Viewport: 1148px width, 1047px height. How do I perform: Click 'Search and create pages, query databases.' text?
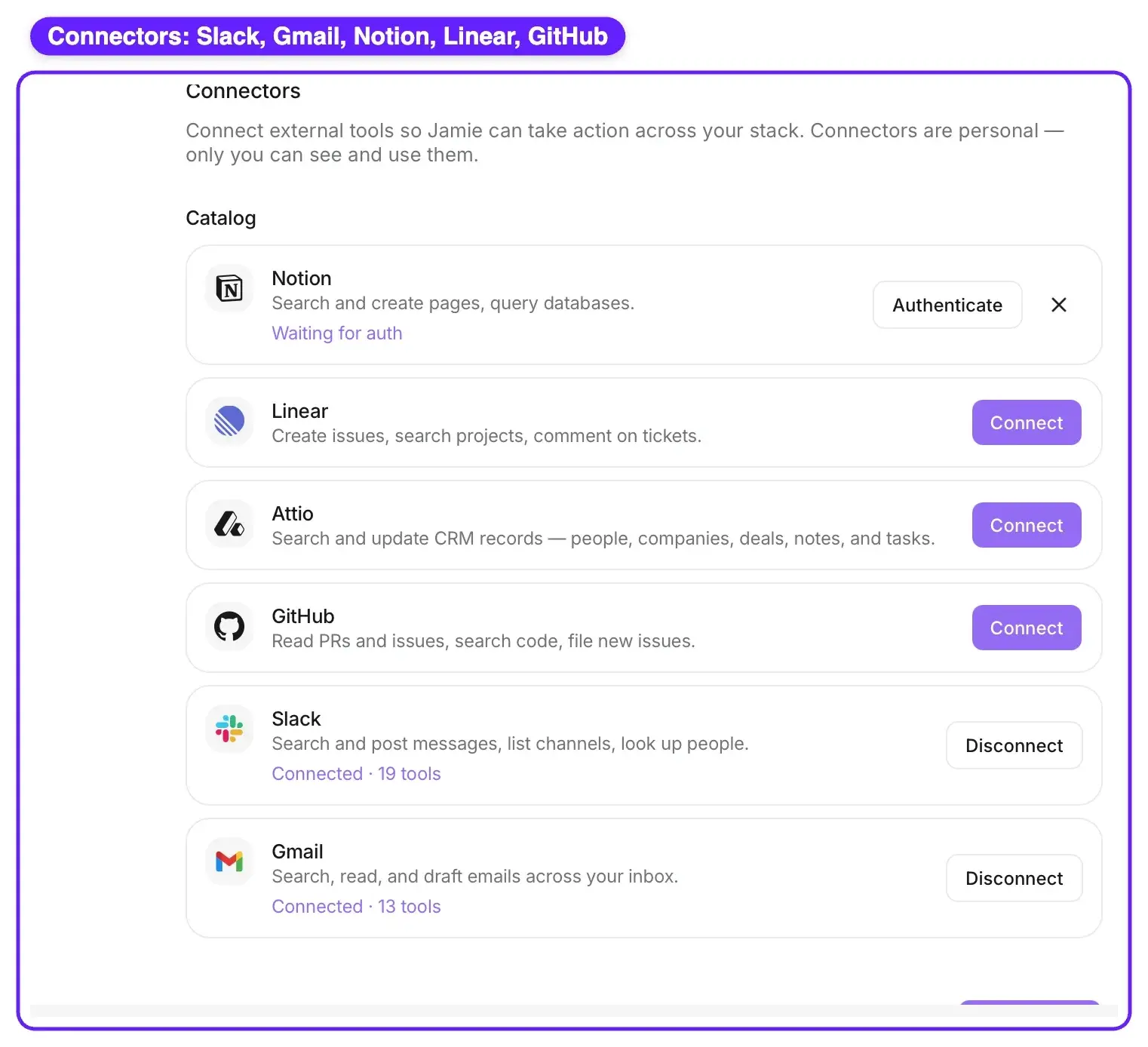[x=453, y=303]
